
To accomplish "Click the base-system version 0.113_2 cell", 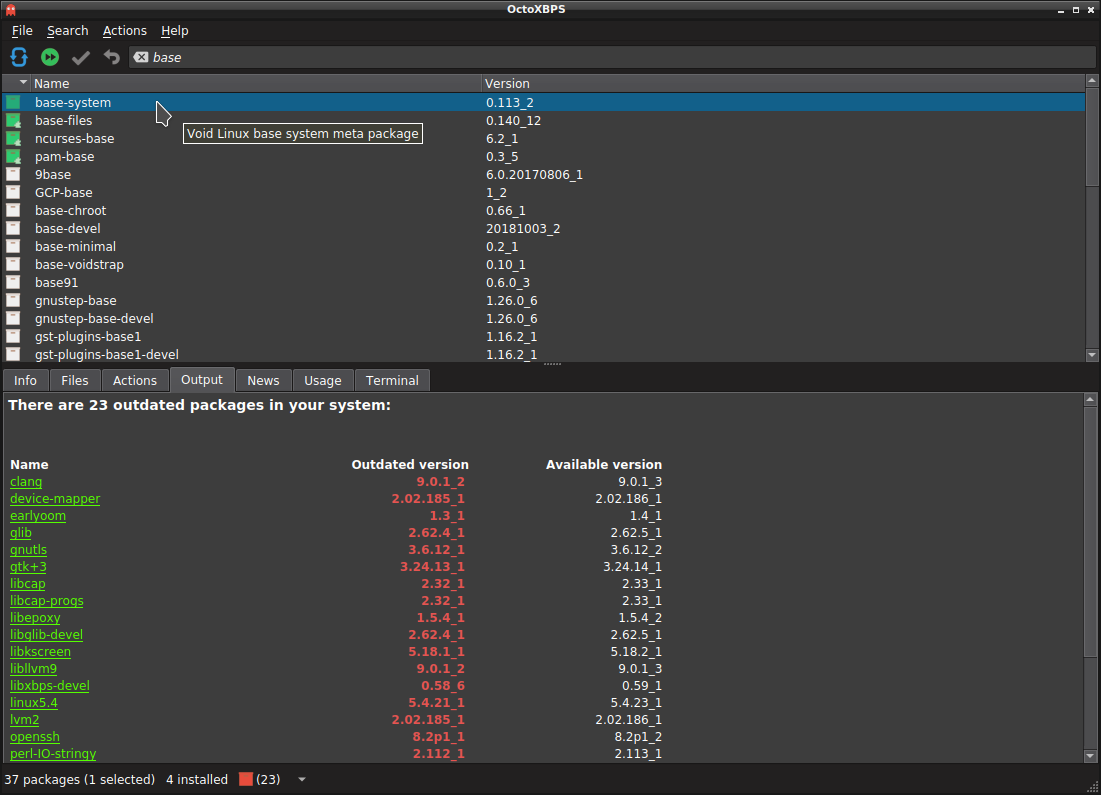I will tap(509, 102).
